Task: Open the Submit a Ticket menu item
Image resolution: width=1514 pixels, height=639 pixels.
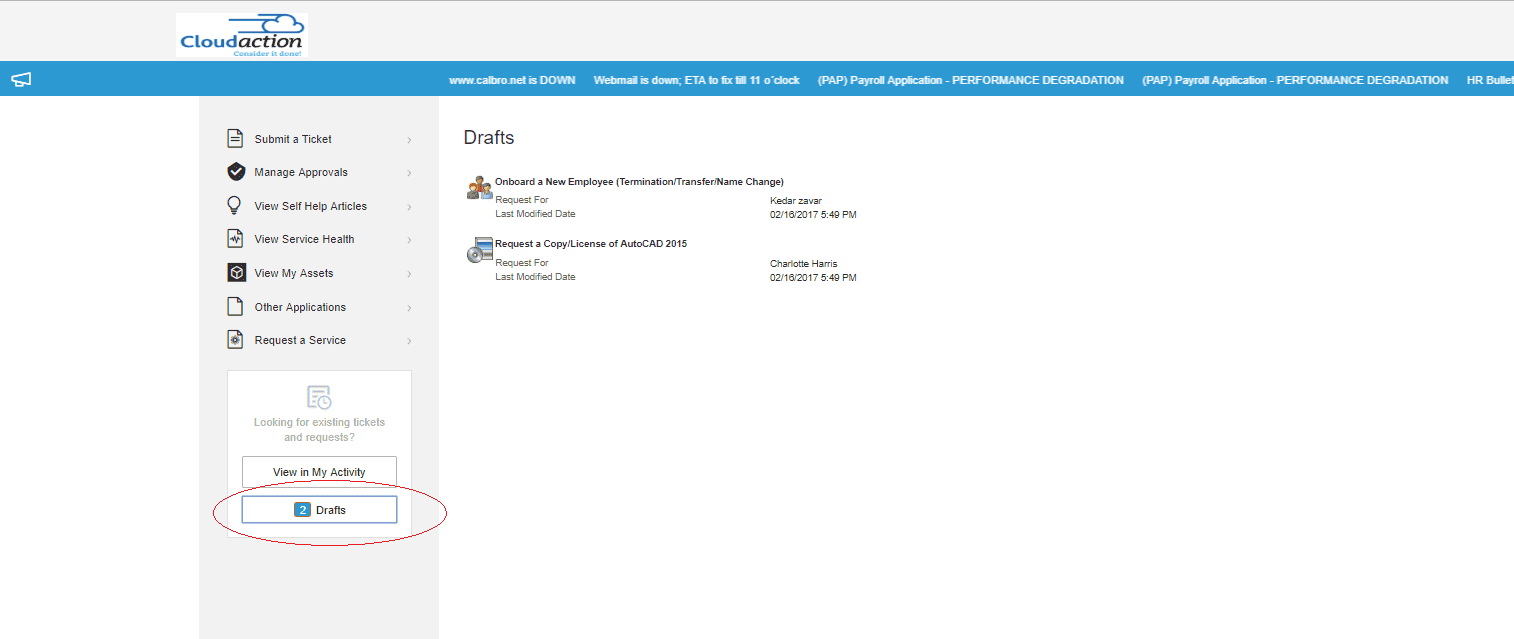Action: 319,139
